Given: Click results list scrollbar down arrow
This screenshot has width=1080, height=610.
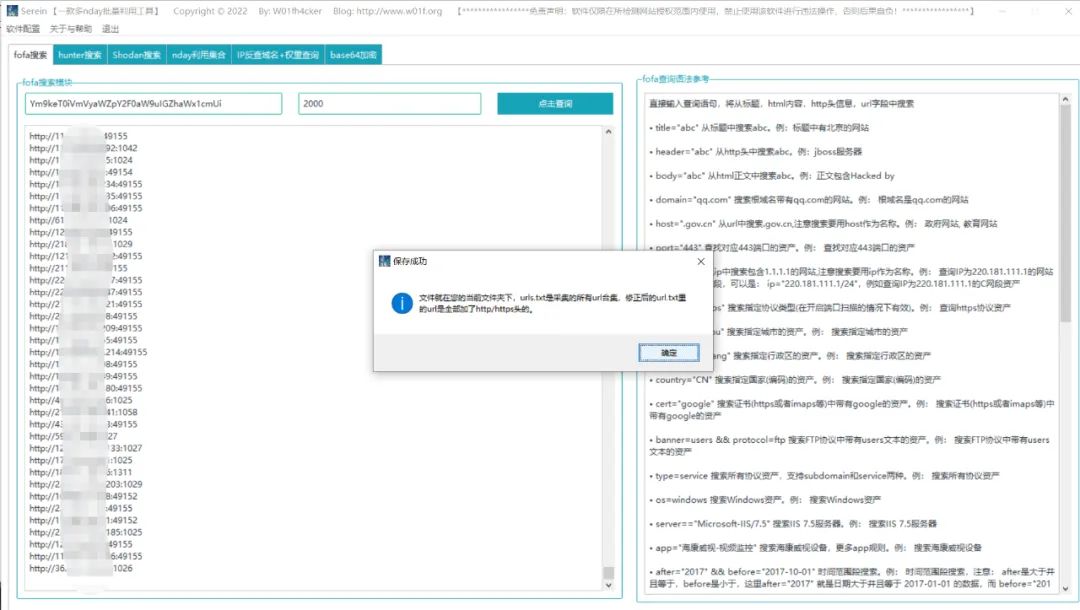Looking at the screenshot, I should click(x=608, y=585).
